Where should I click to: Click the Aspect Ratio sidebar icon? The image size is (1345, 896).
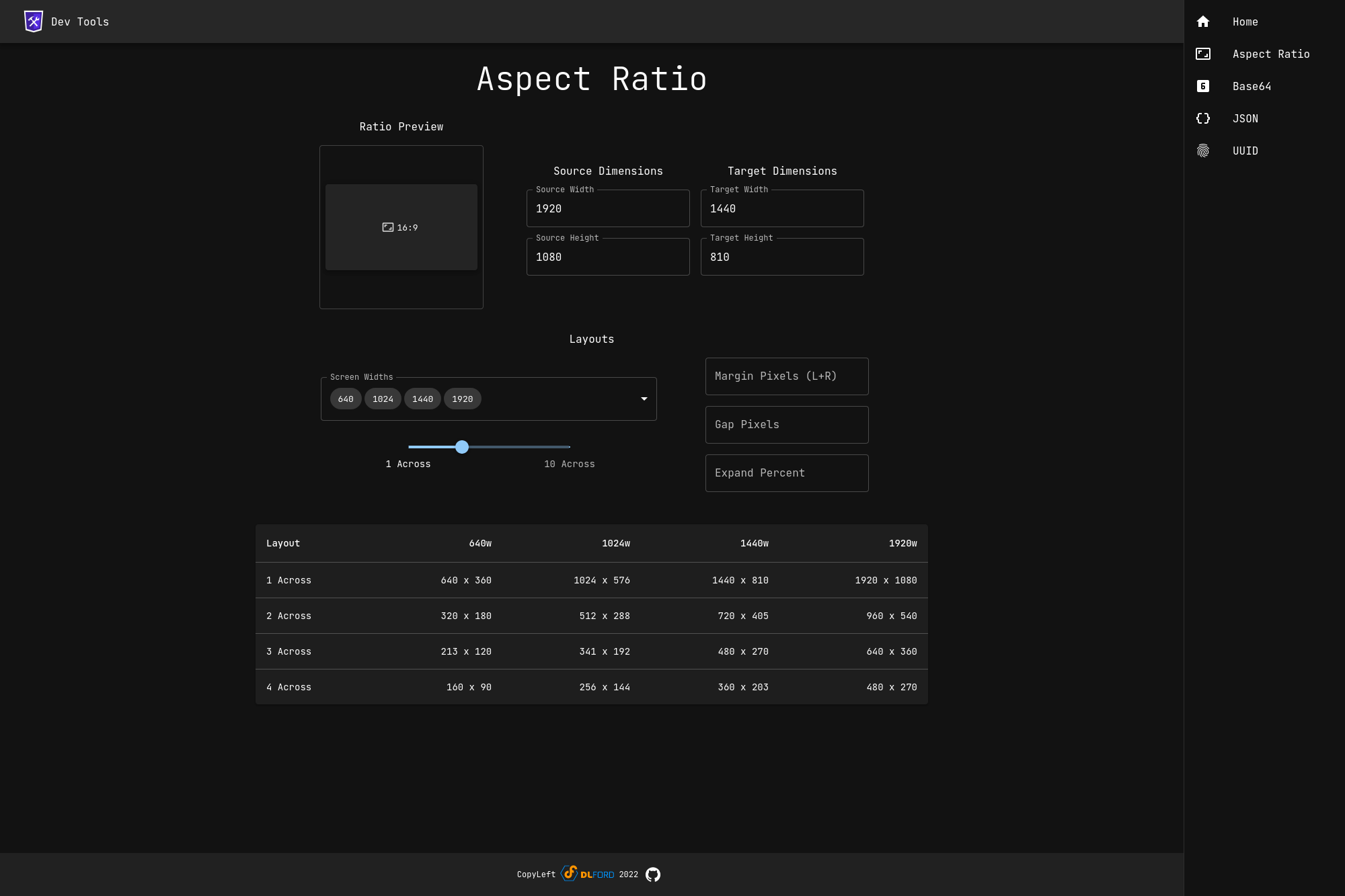point(1203,54)
